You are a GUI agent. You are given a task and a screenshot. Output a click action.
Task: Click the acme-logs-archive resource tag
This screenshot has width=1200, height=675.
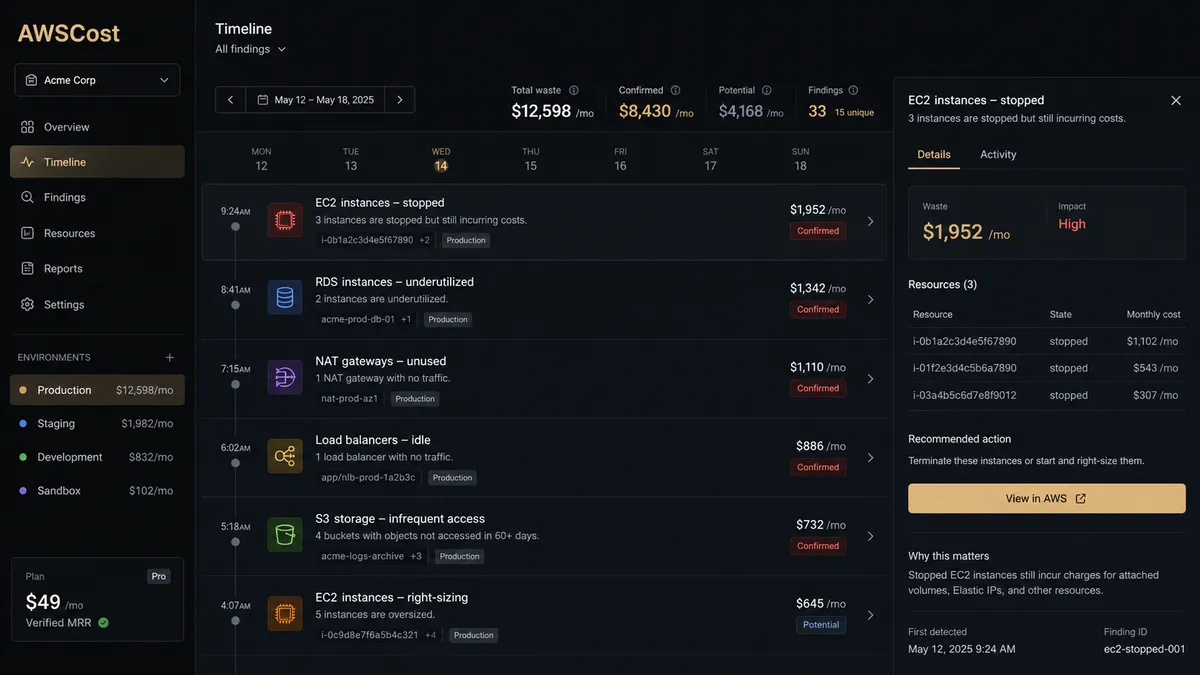pos(362,556)
